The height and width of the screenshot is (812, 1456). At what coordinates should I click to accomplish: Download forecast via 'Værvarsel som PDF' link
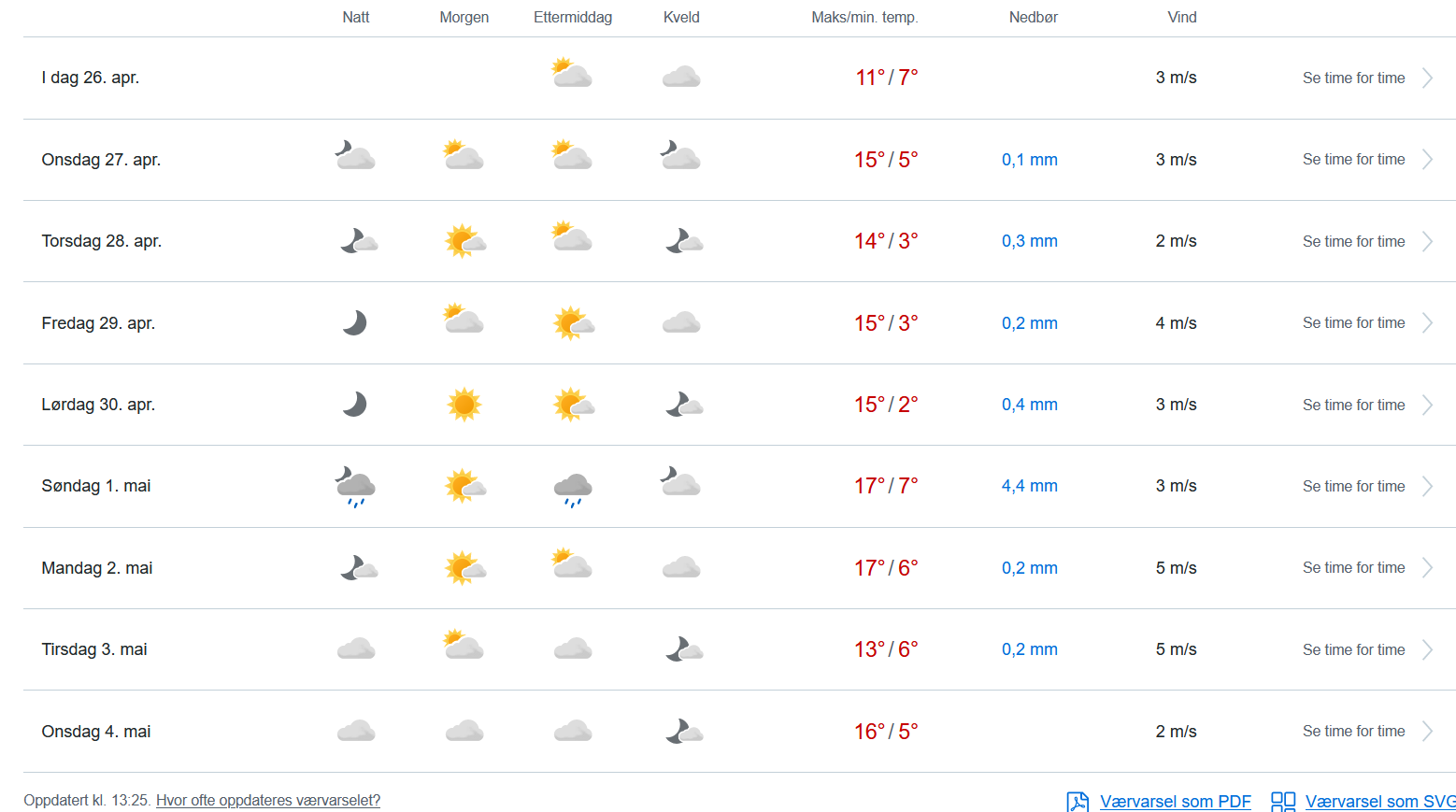pos(1175,802)
